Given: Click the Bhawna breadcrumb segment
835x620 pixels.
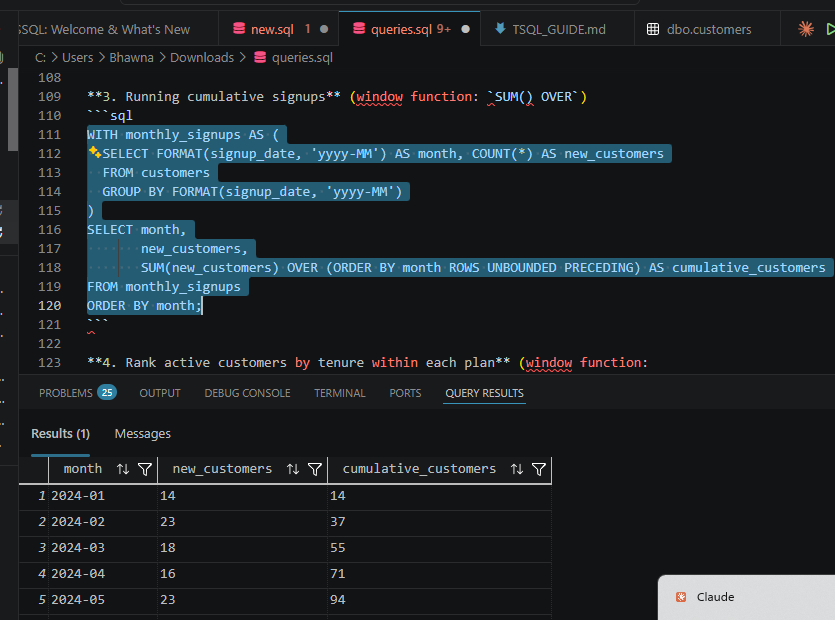Looking at the screenshot, I should pyautogui.click(x=131, y=58).
